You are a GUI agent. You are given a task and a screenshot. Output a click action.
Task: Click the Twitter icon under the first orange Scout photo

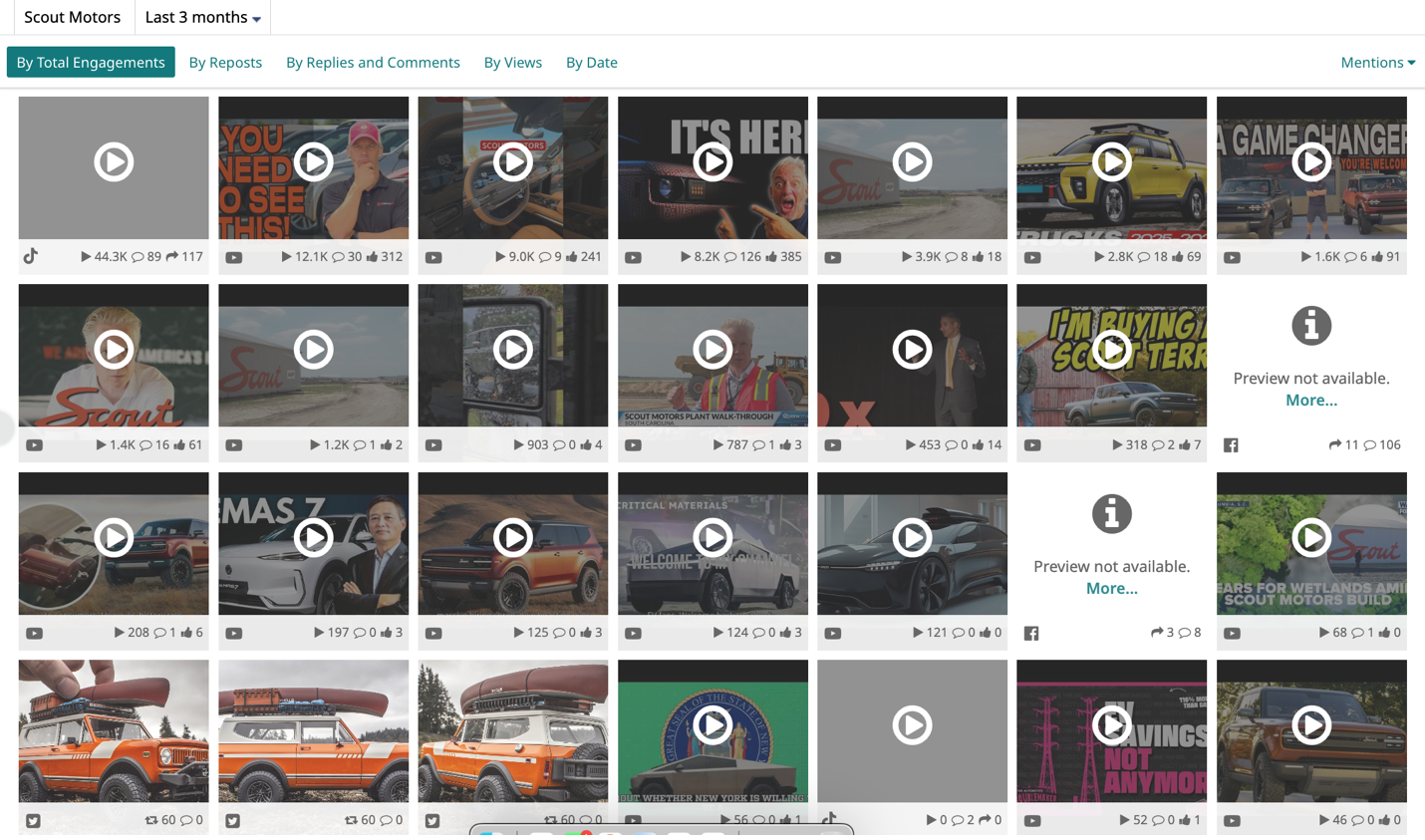click(34, 821)
